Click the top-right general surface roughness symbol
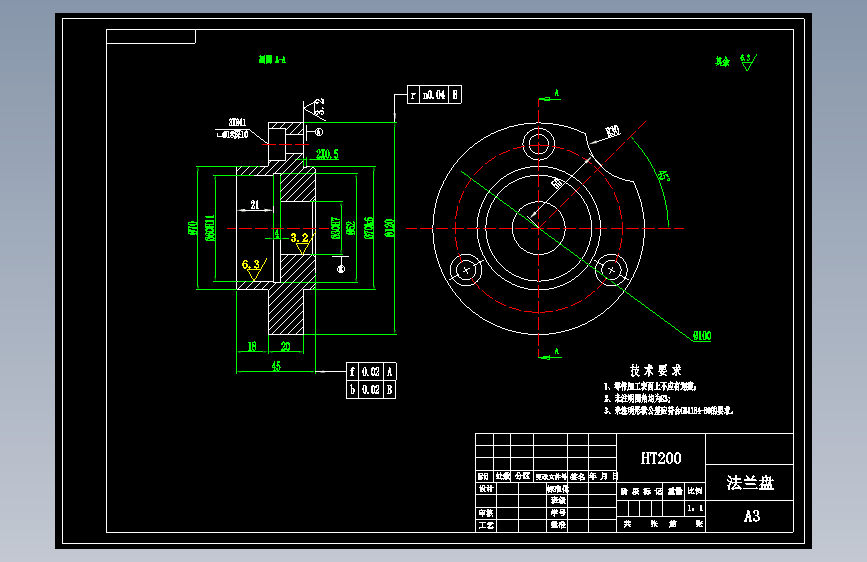Screen dimensions: 867x562 click(x=749, y=62)
